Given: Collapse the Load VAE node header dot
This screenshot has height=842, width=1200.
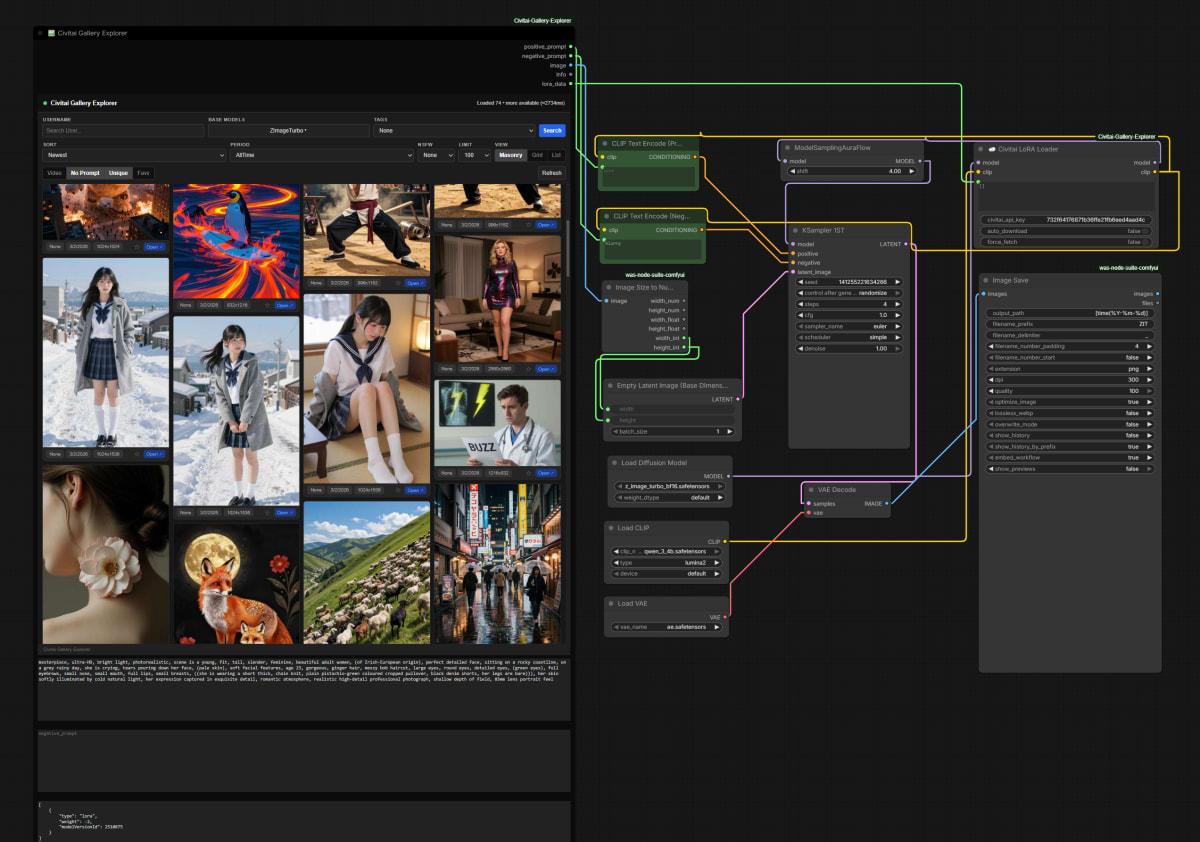Looking at the screenshot, I should click(x=611, y=603).
